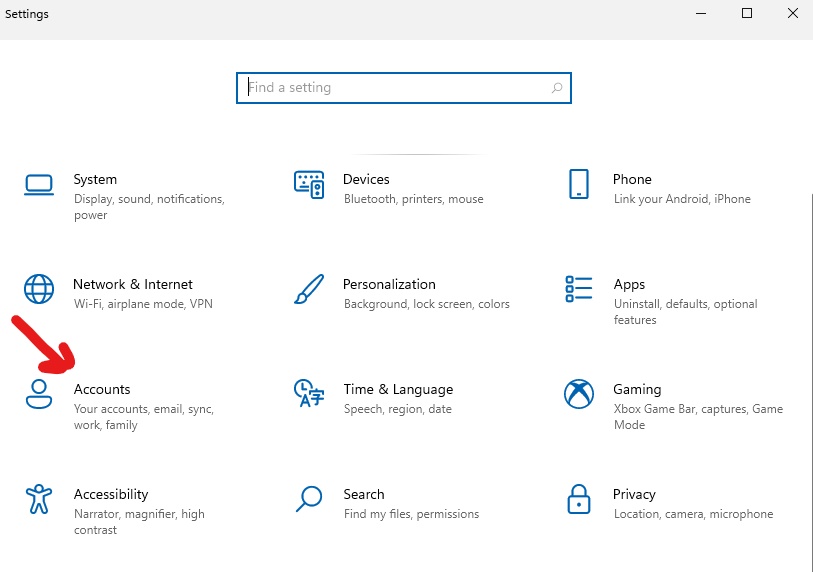Click the System laptop icon
This screenshot has width=813, height=572.
(x=38, y=184)
